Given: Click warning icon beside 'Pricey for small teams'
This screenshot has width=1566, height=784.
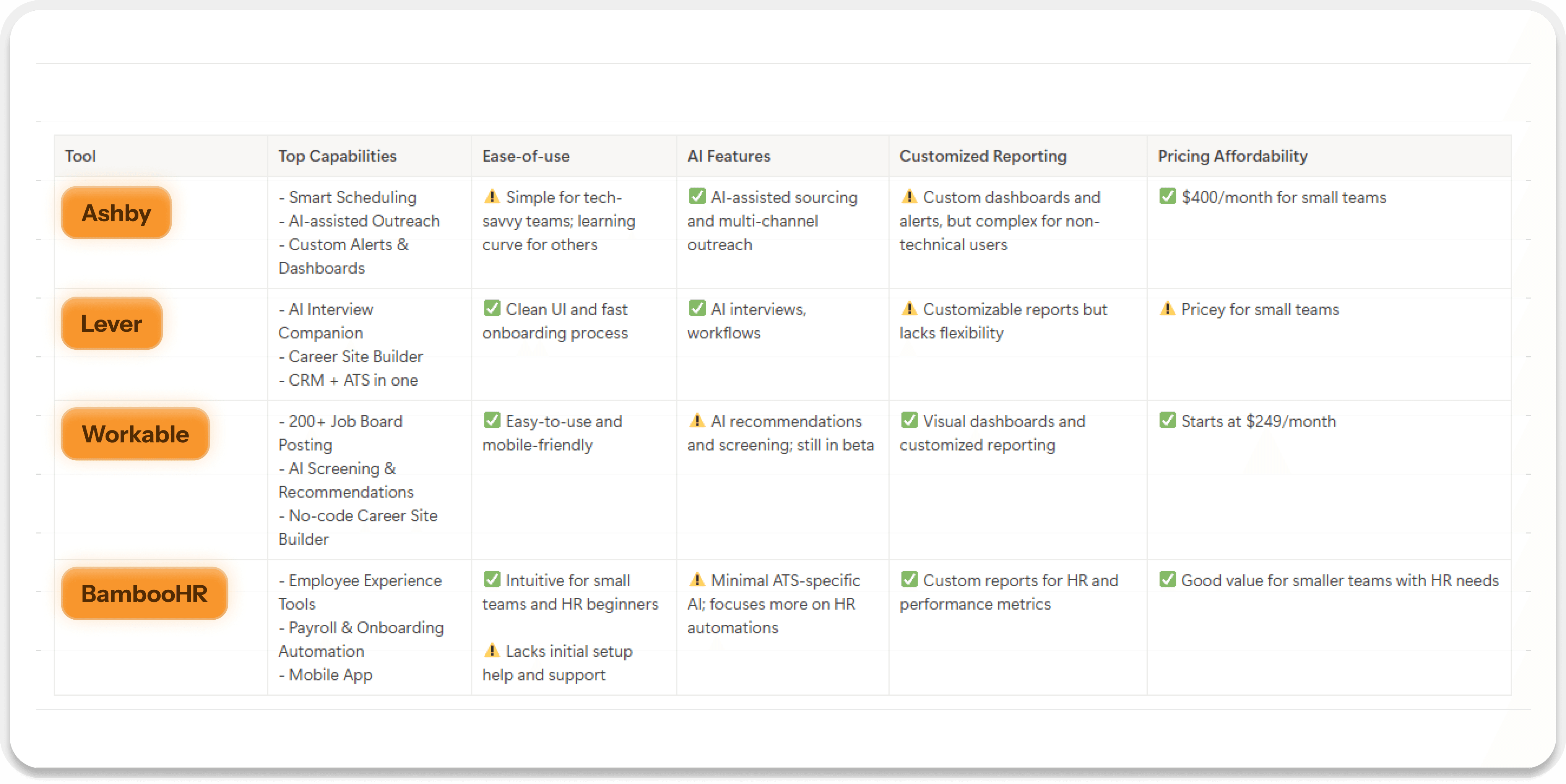Looking at the screenshot, I should tap(1167, 309).
